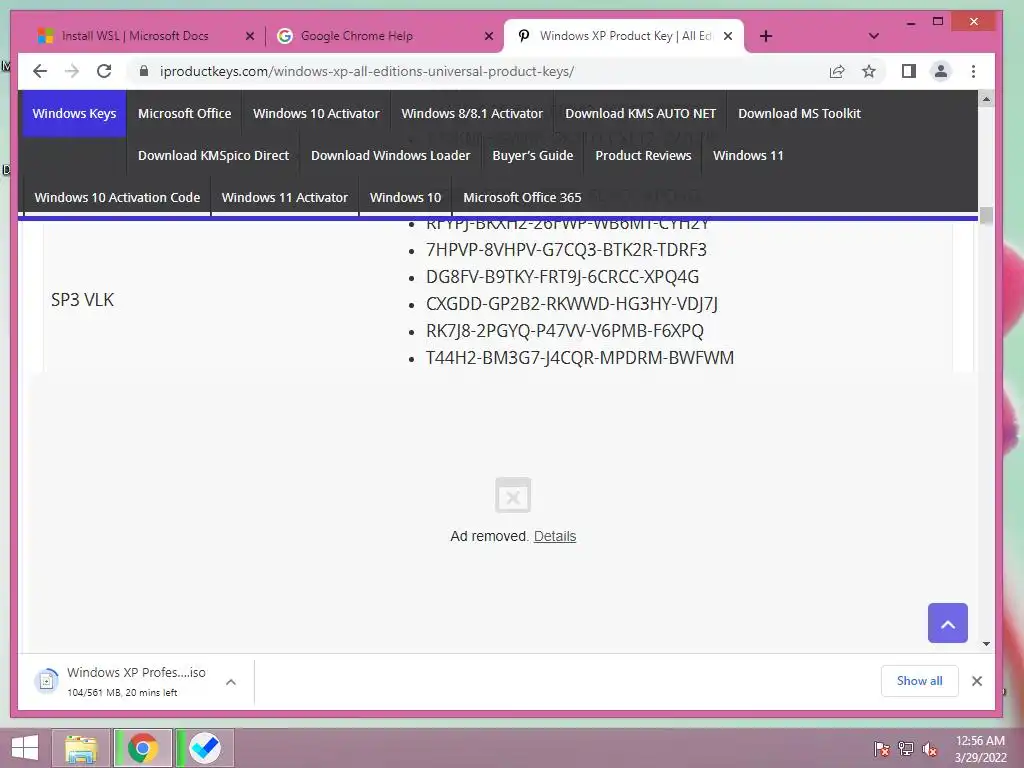
Task: Click the forward navigation arrow
Action: tap(72, 71)
